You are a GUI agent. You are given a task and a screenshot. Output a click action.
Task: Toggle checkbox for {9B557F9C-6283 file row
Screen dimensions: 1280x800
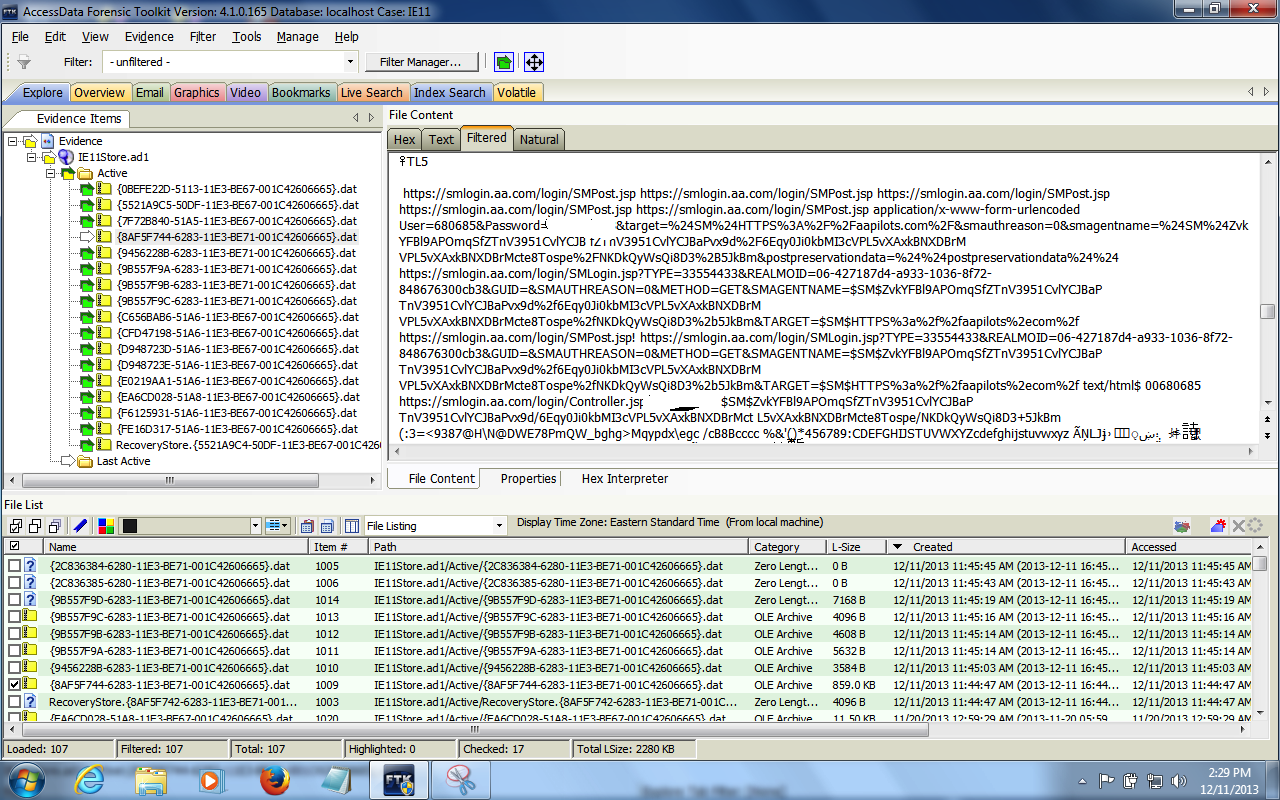(14, 617)
